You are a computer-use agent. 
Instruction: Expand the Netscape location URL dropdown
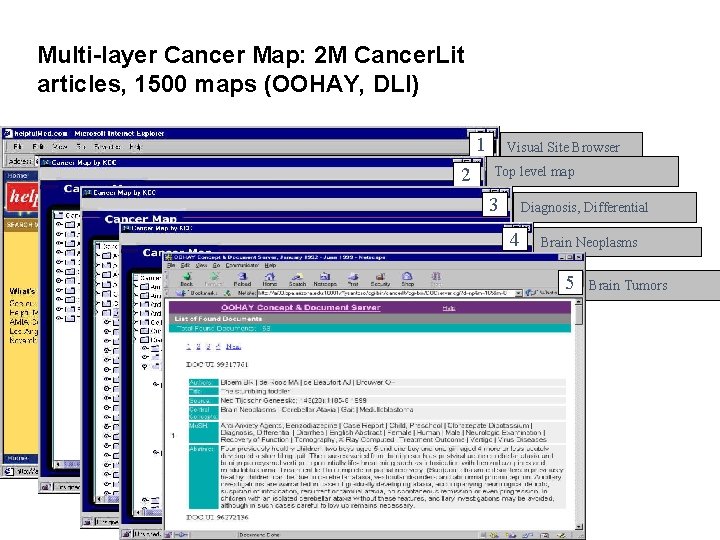click(x=518, y=293)
